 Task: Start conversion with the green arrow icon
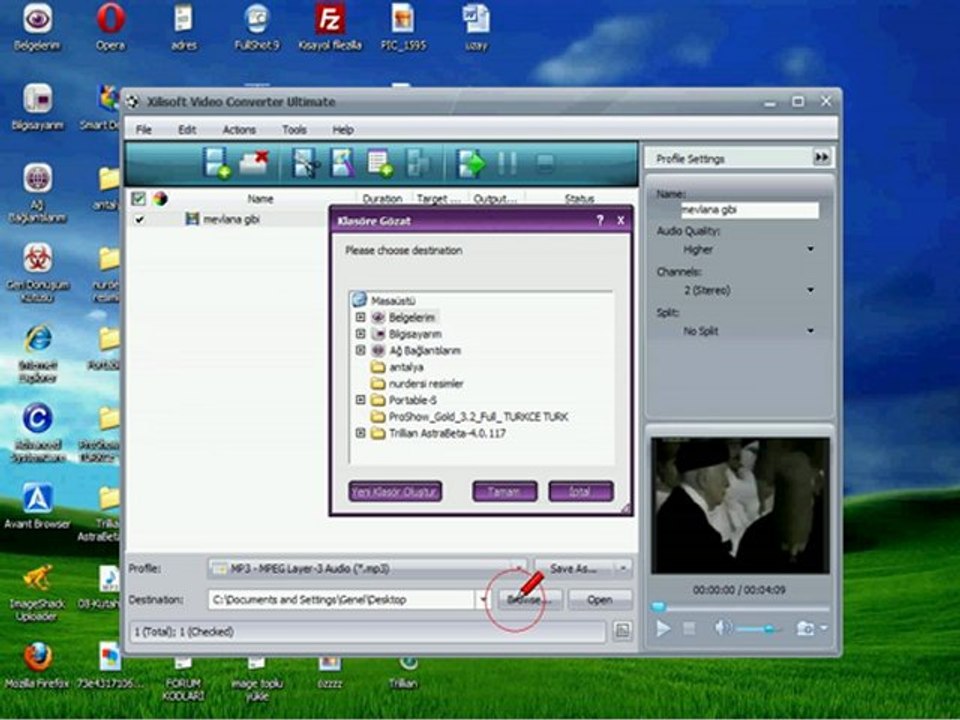[x=470, y=163]
